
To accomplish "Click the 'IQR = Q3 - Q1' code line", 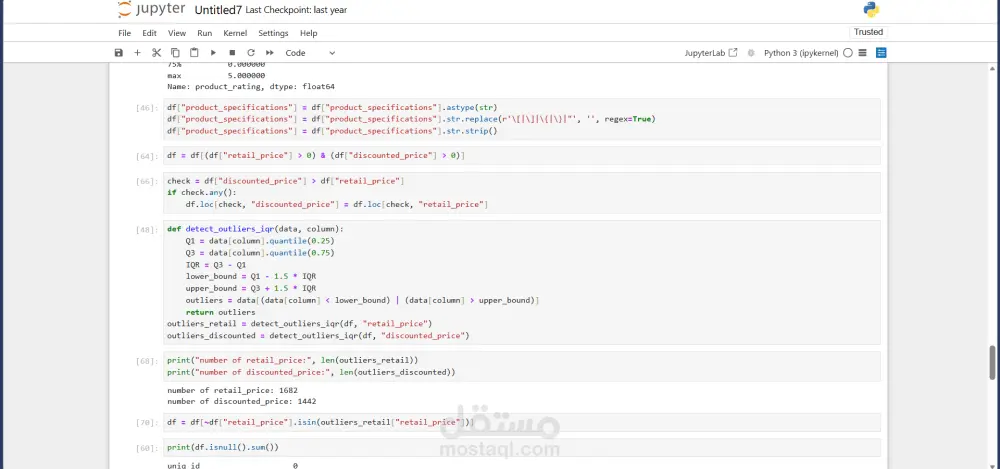I will 216,264.
